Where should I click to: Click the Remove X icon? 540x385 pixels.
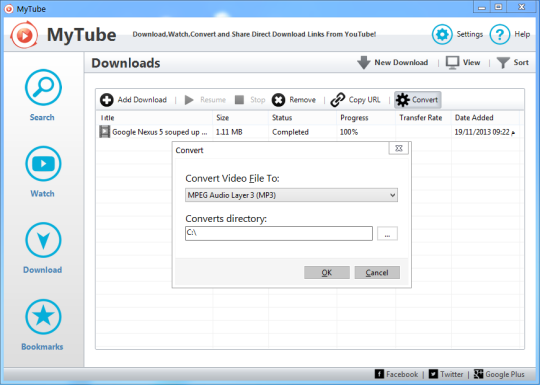pos(278,100)
